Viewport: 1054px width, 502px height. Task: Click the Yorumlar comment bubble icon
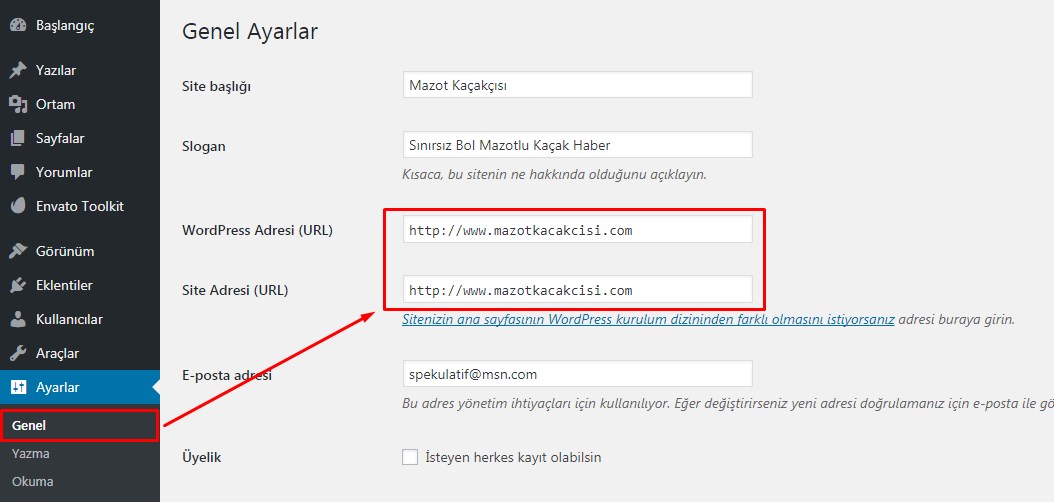coord(17,172)
